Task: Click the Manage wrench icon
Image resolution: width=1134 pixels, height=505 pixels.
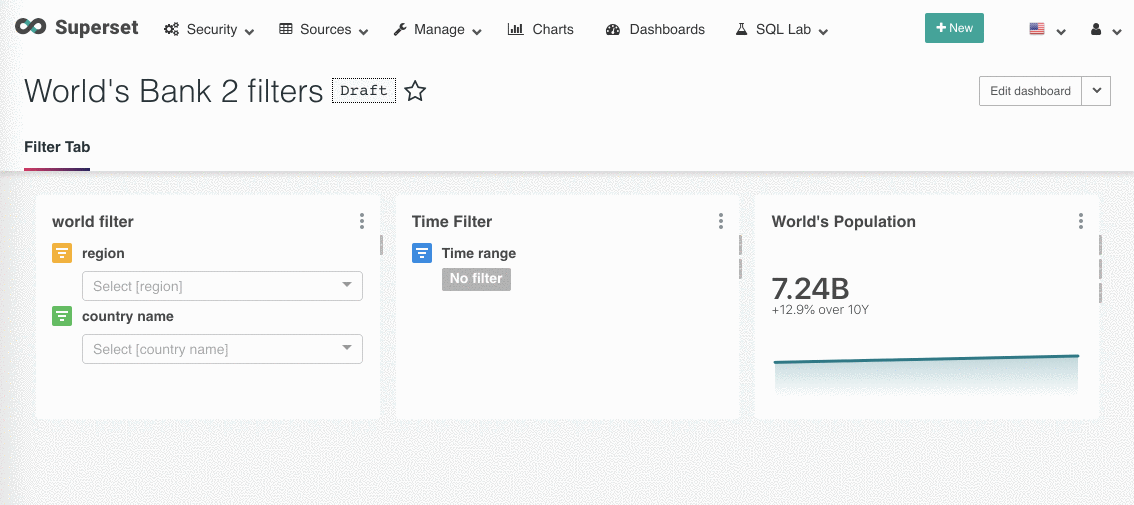Action: 400,30
